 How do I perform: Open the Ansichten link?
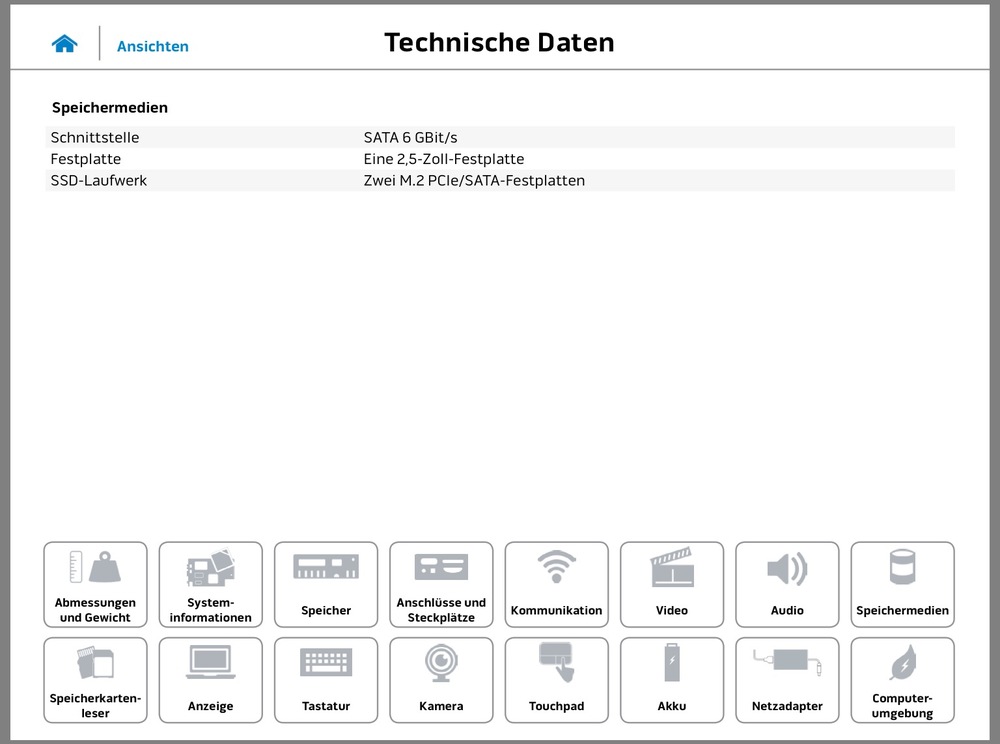pyautogui.click(x=152, y=46)
